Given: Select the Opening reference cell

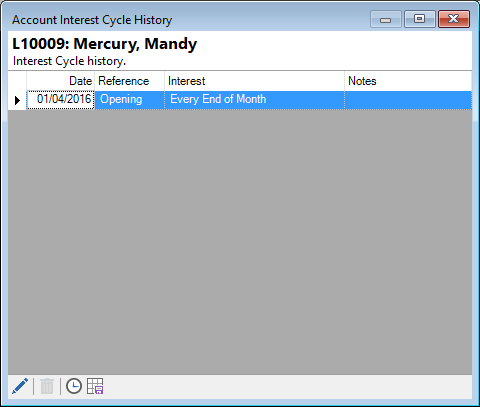Looking at the screenshot, I should (130, 100).
